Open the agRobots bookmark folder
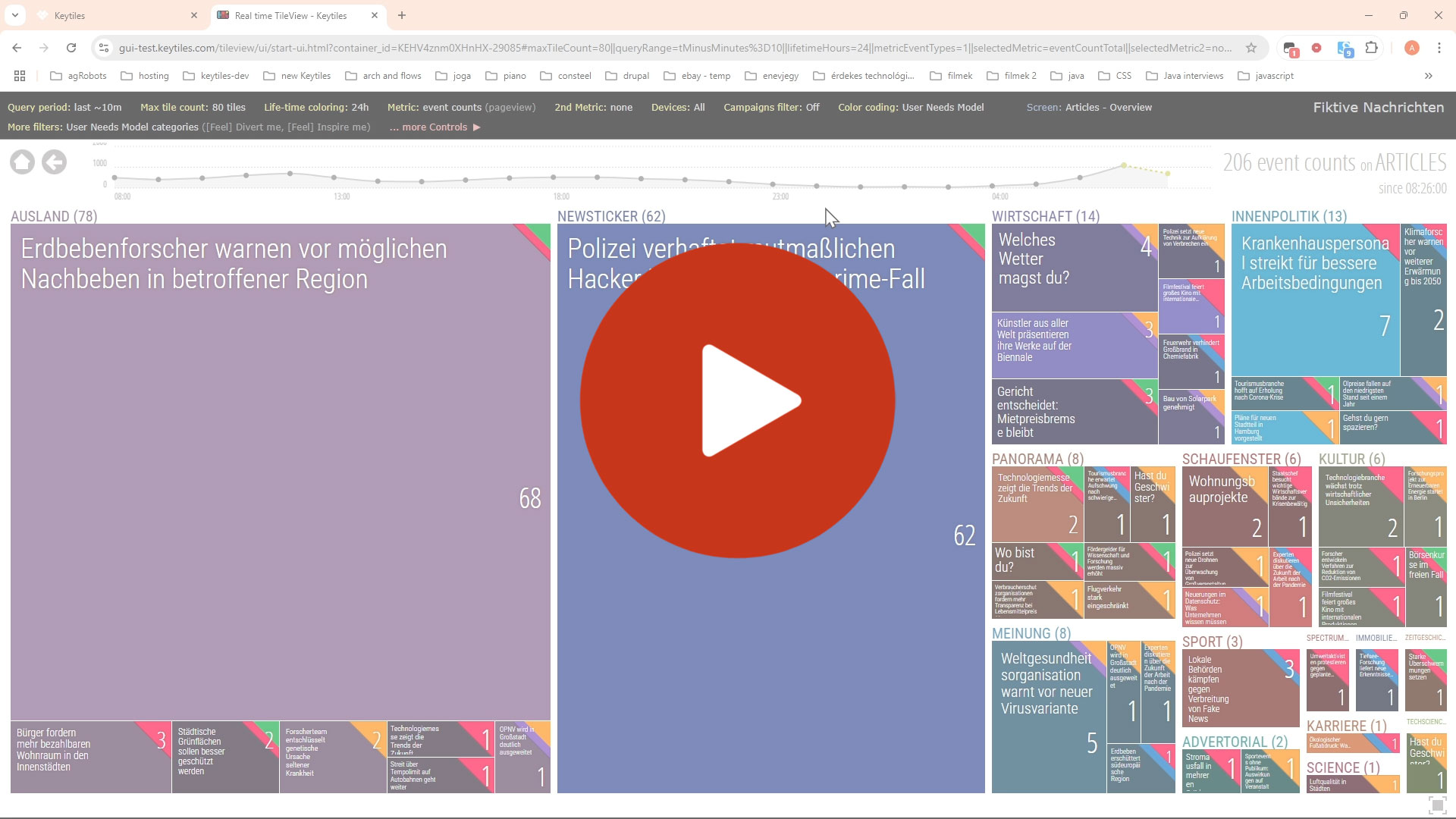The height and width of the screenshot is (819, 1456). 78,76
